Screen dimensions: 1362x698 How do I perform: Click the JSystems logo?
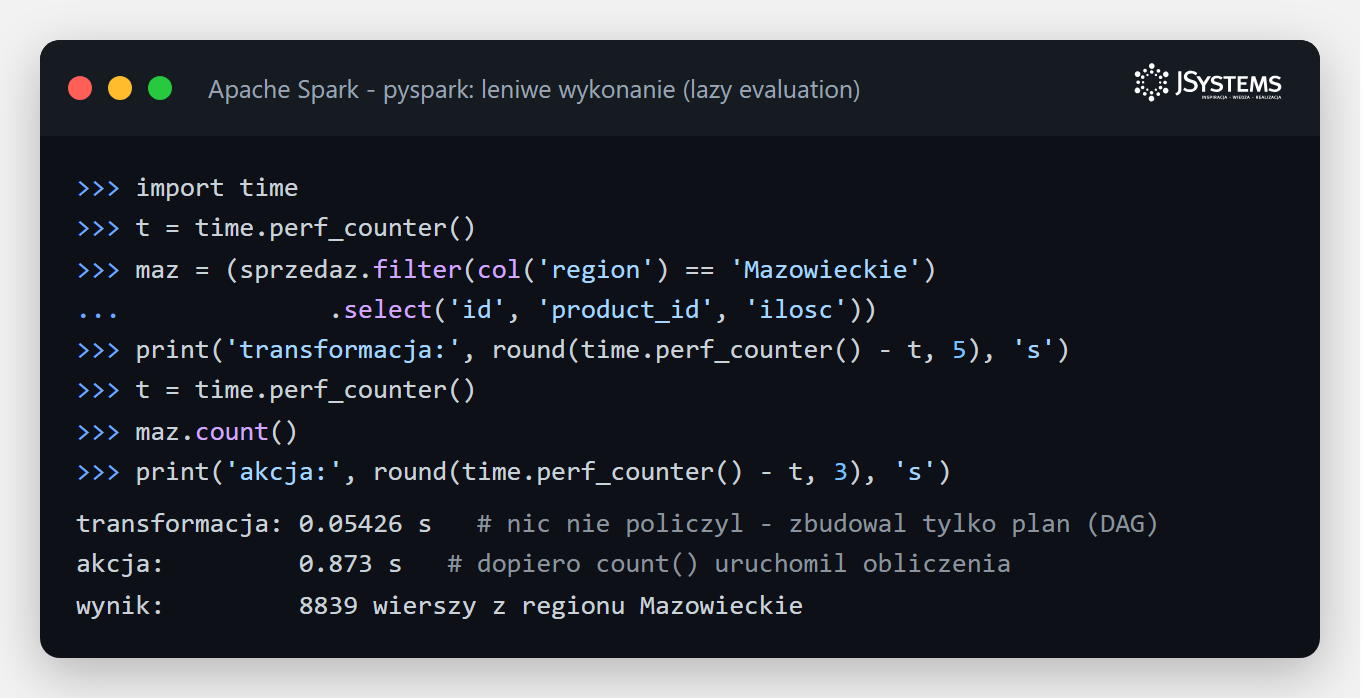click(1208, 83)
